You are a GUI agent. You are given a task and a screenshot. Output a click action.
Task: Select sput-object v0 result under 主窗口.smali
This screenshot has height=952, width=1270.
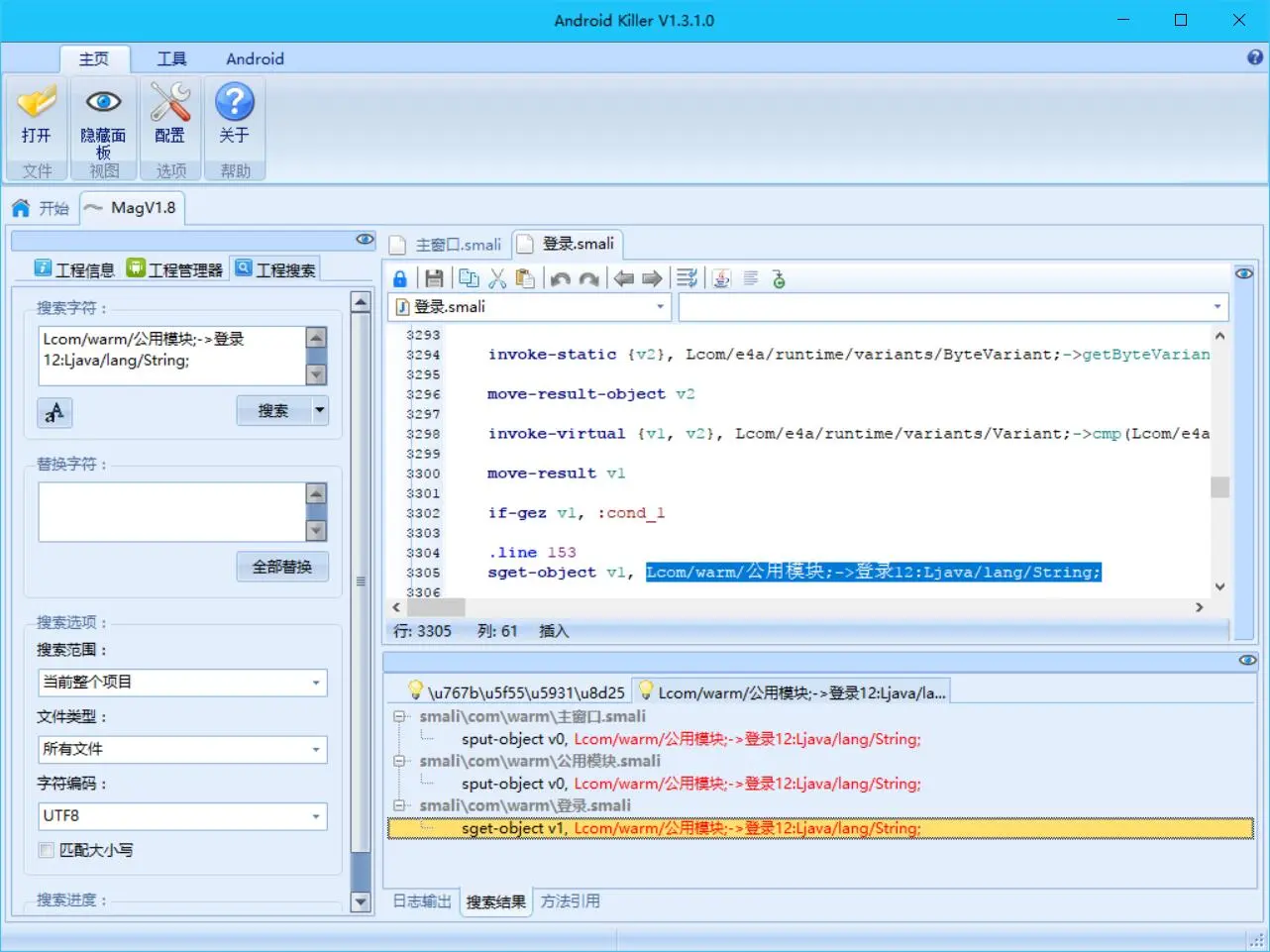click(691, 739)
